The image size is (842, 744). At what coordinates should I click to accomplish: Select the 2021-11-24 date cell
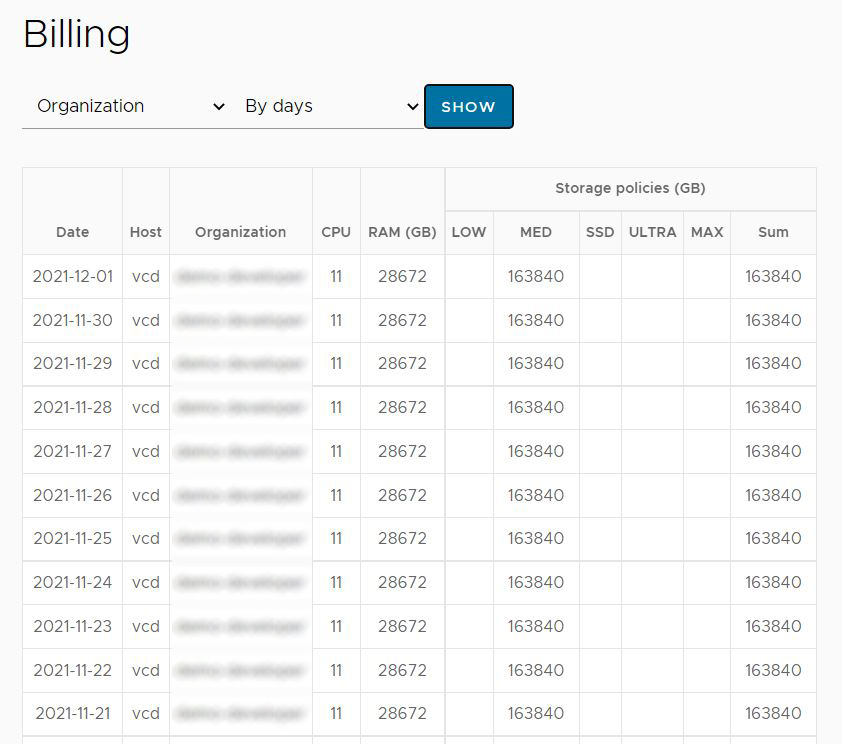coord(72,582)
